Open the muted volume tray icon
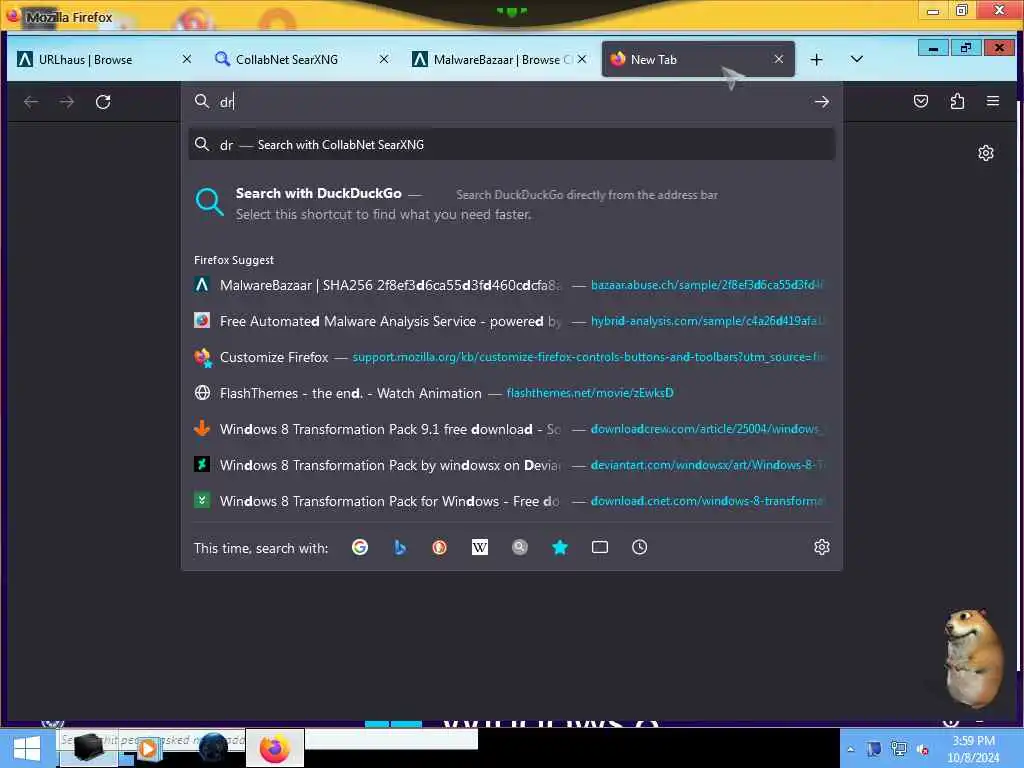 point(922,750)
